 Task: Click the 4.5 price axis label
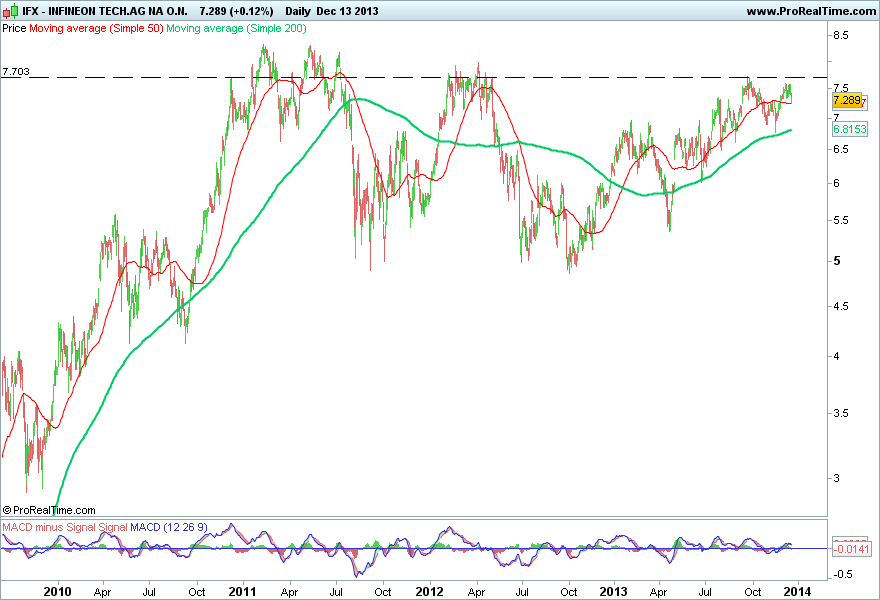841,306
